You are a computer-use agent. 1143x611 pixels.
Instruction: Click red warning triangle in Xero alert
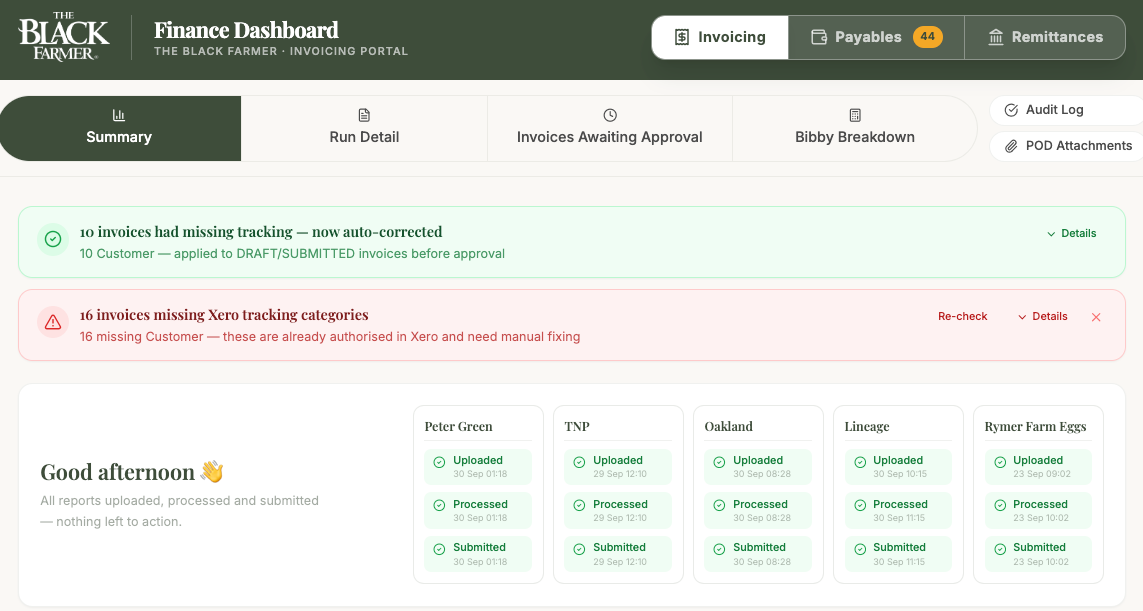(52, 322)
